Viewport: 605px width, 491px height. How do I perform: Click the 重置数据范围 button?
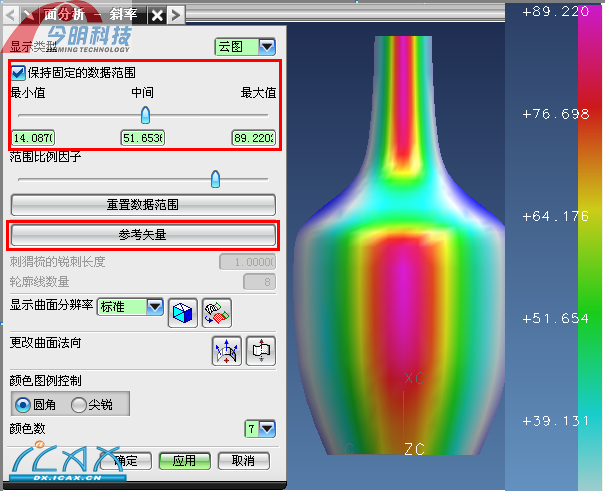click(x=142, y=204)
